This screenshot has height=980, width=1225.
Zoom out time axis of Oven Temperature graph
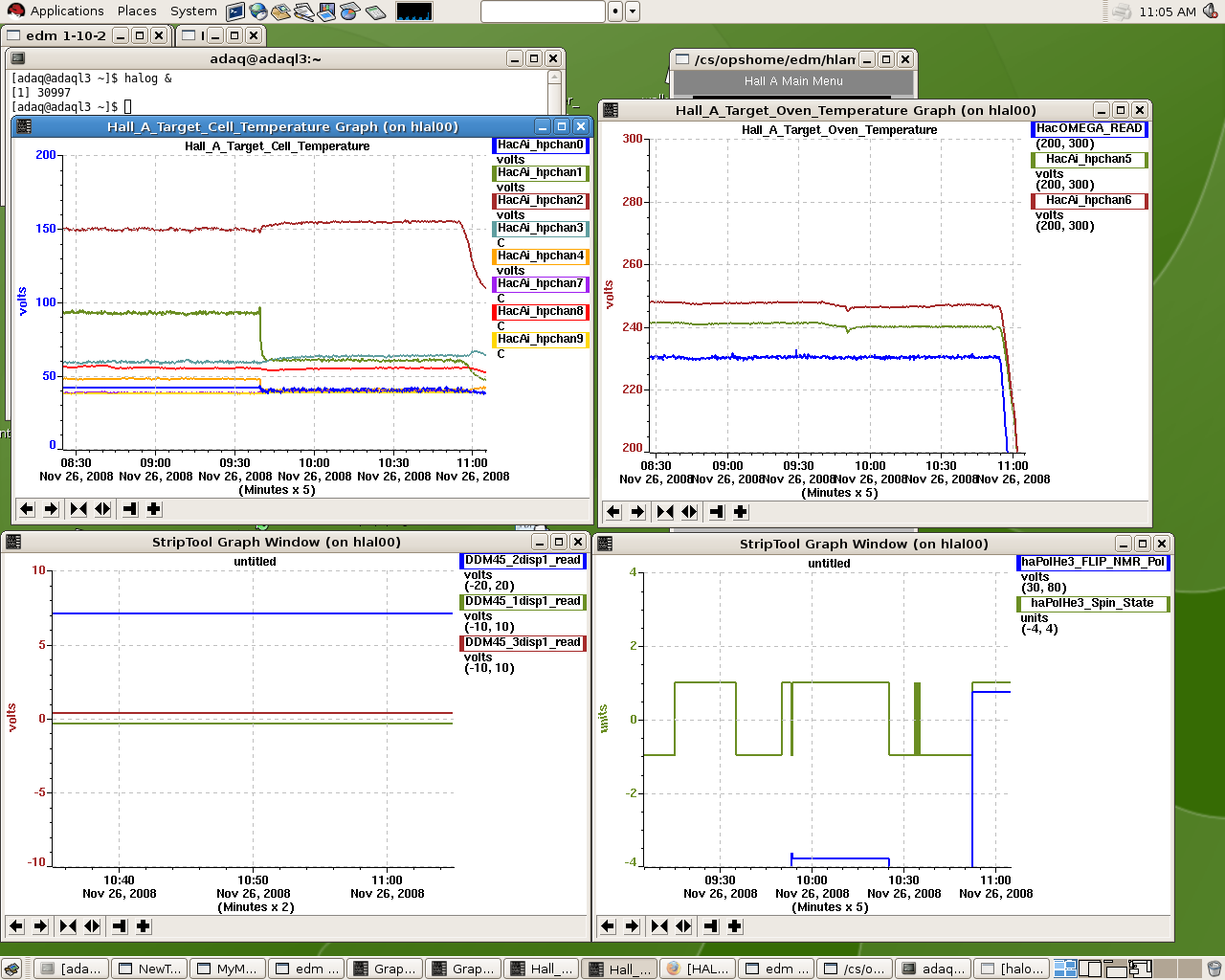(690, 512)
